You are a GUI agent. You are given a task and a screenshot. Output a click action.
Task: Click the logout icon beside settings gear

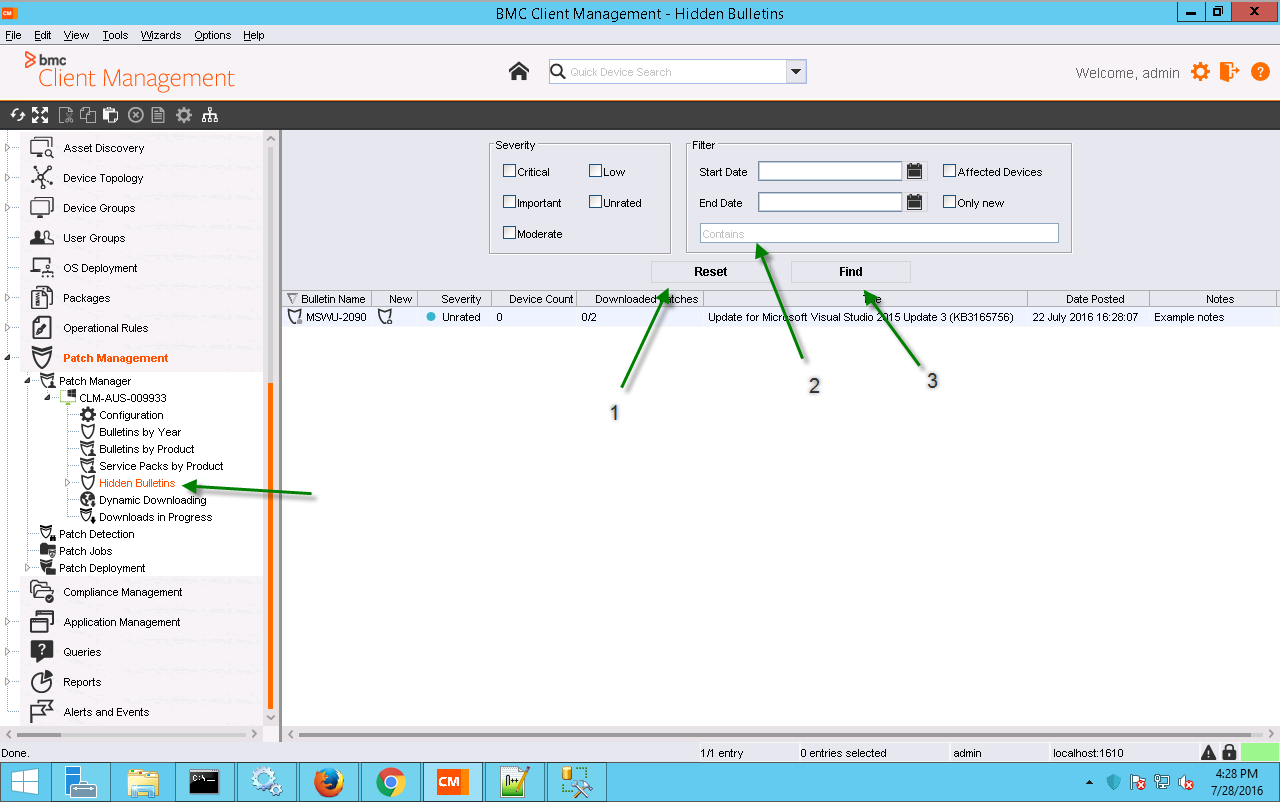click(x=1230, y=72)
